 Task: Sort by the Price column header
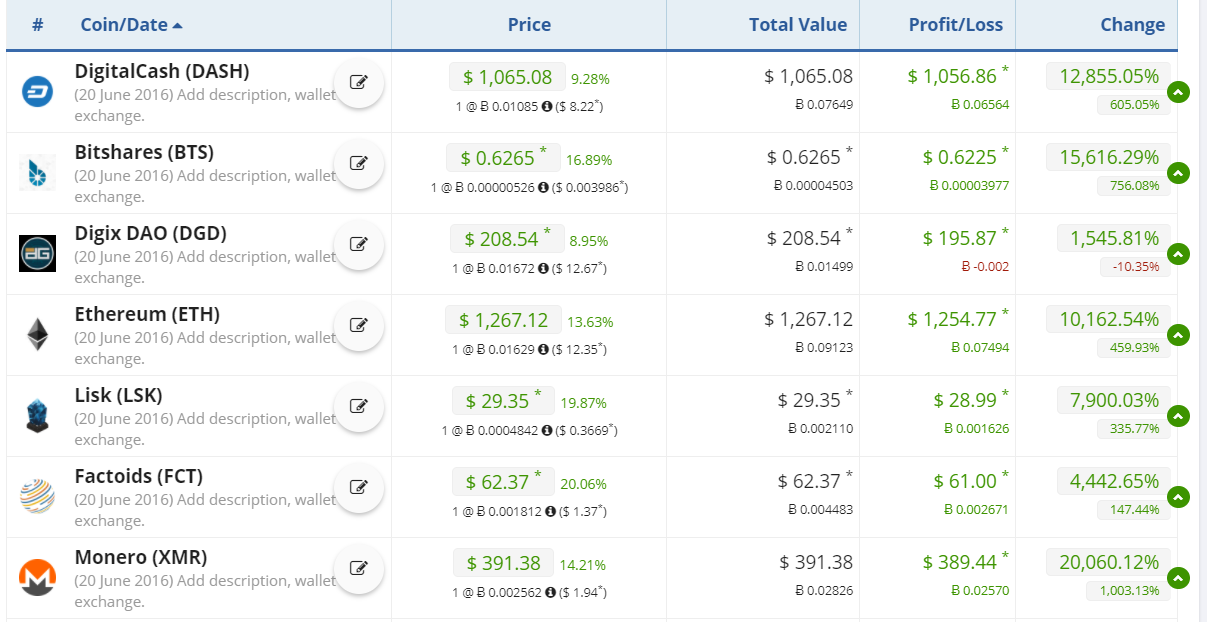(x=529, y=25)
